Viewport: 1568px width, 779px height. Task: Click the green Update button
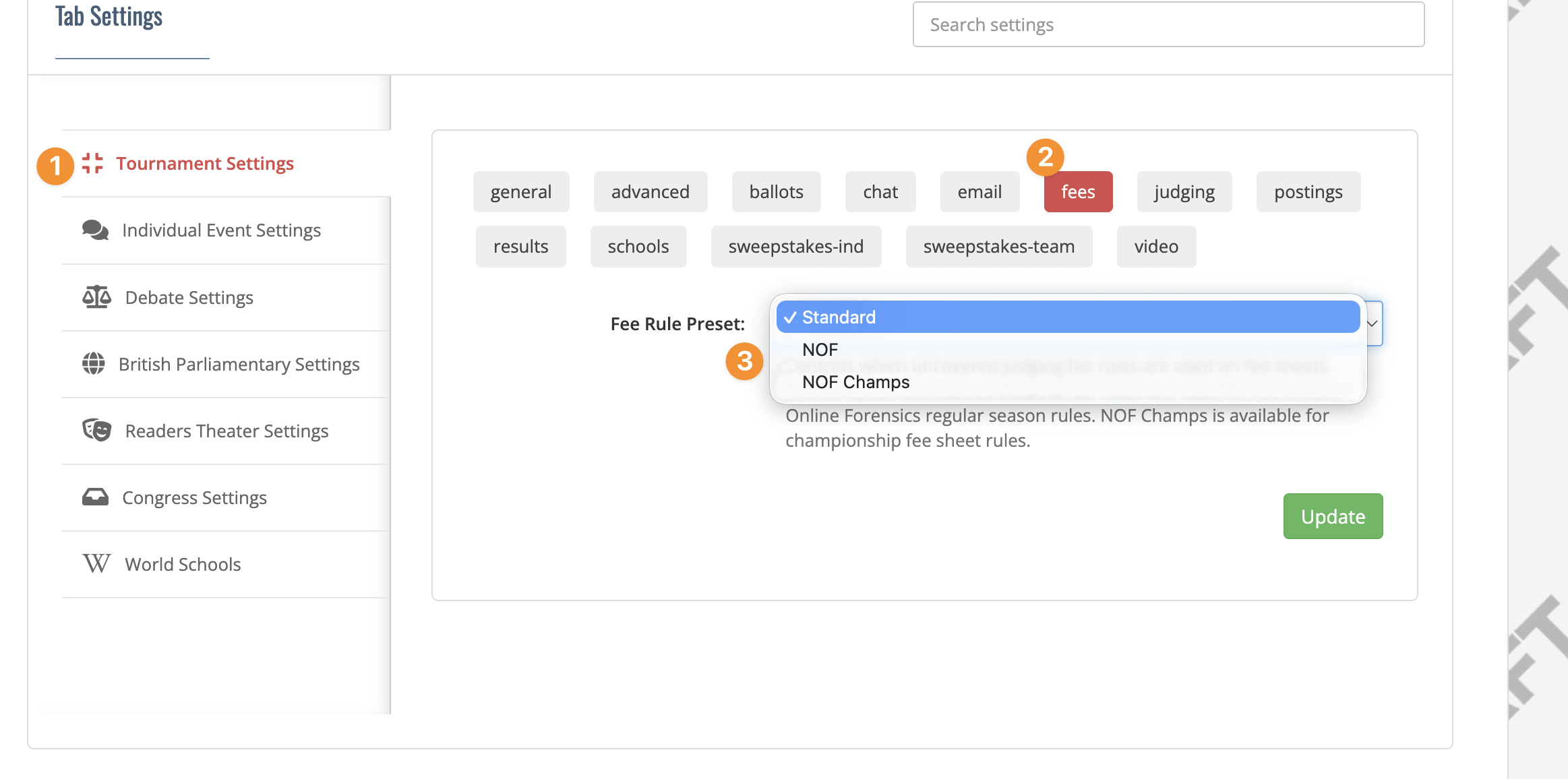[1333, 516]
